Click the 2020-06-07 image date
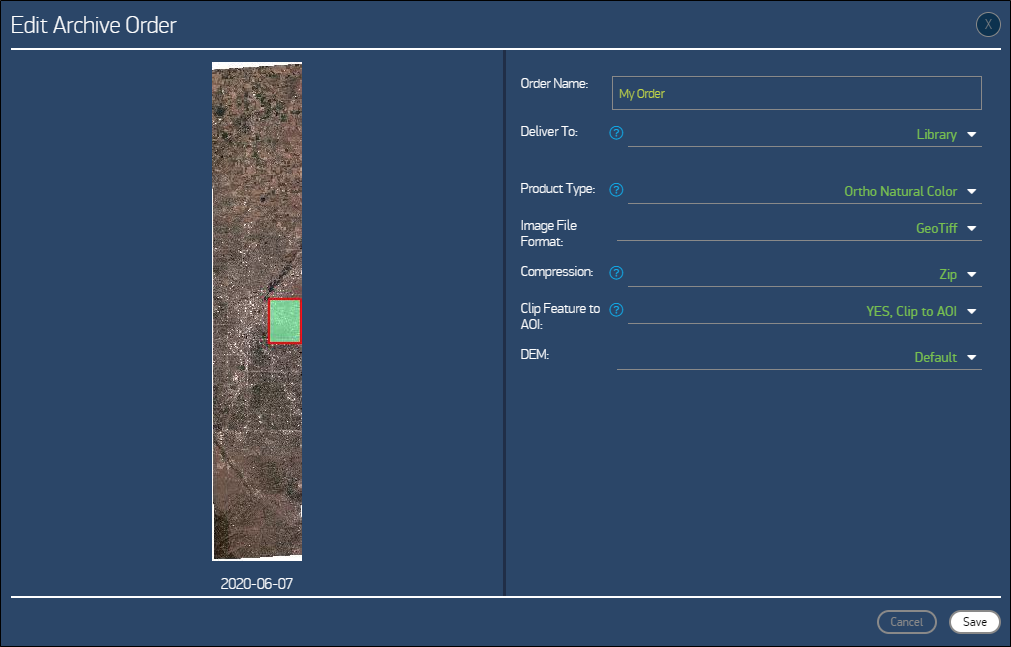 tap(257, 584)
